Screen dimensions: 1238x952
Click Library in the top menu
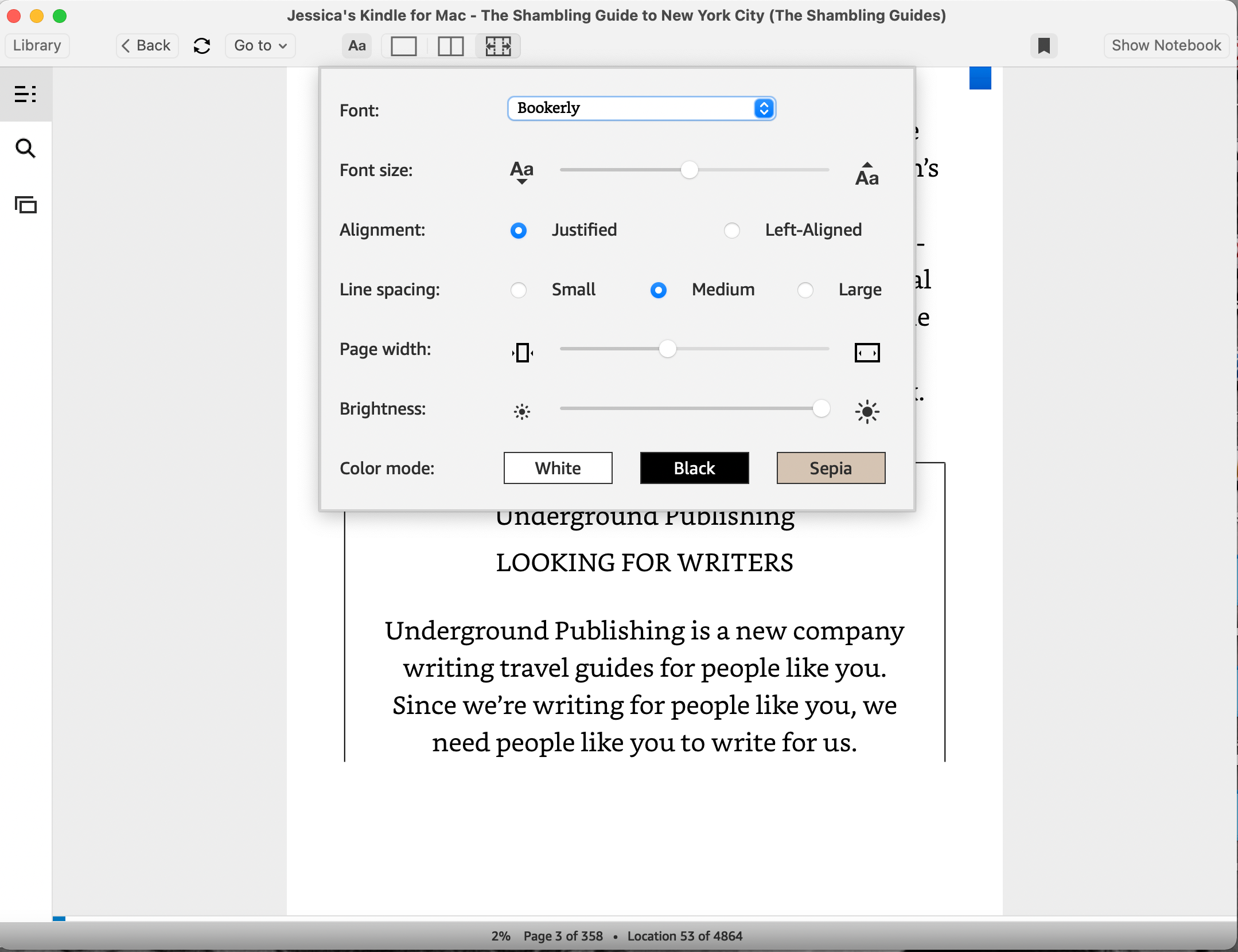[36, 45]
